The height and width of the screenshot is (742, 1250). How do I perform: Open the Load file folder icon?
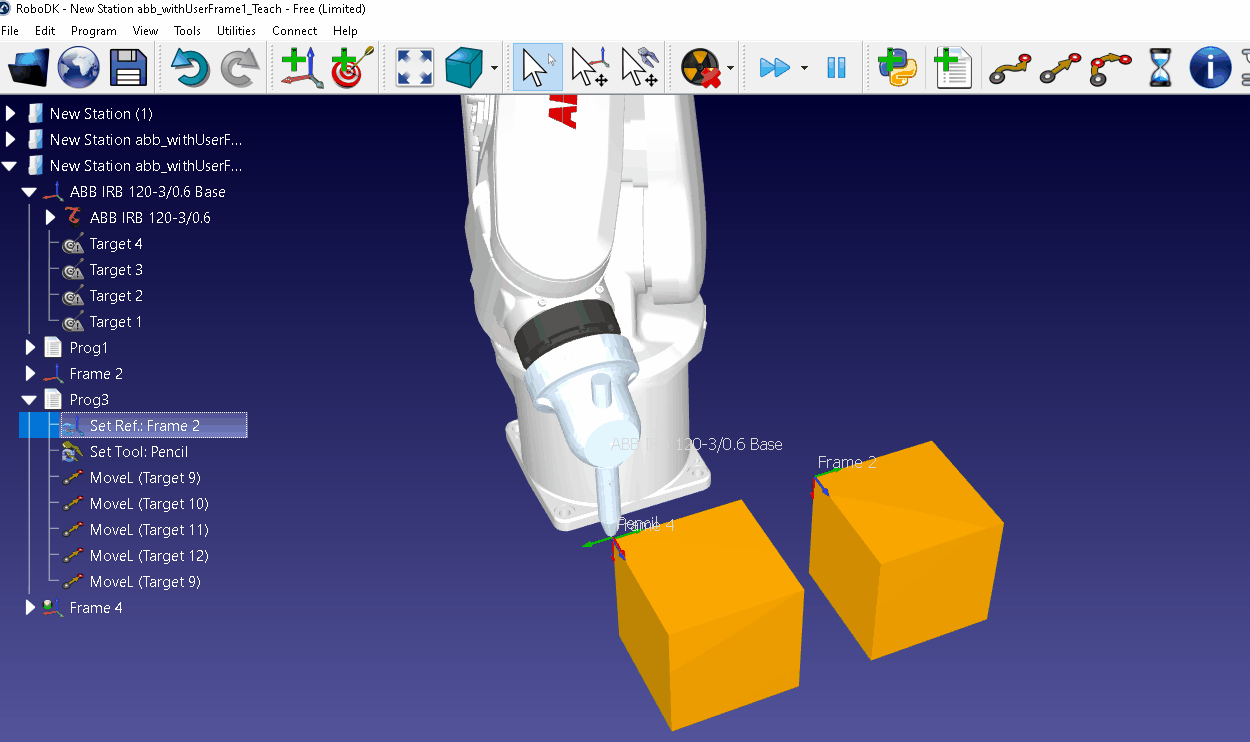tap(28, 68)
